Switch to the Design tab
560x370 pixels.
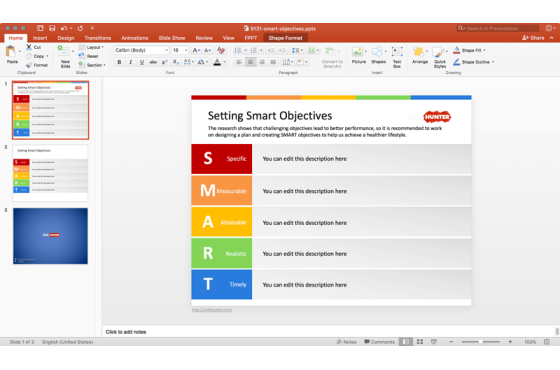pos(66,38)
